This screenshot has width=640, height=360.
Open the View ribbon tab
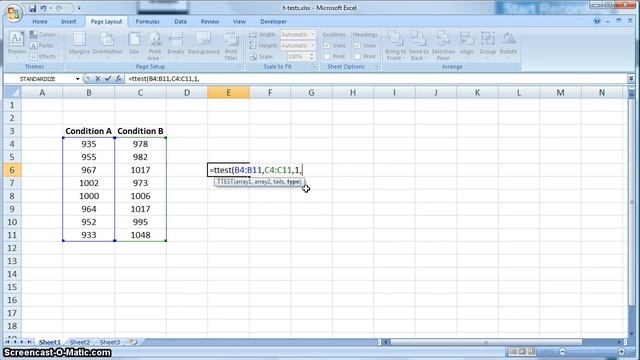tap(239, 22)
